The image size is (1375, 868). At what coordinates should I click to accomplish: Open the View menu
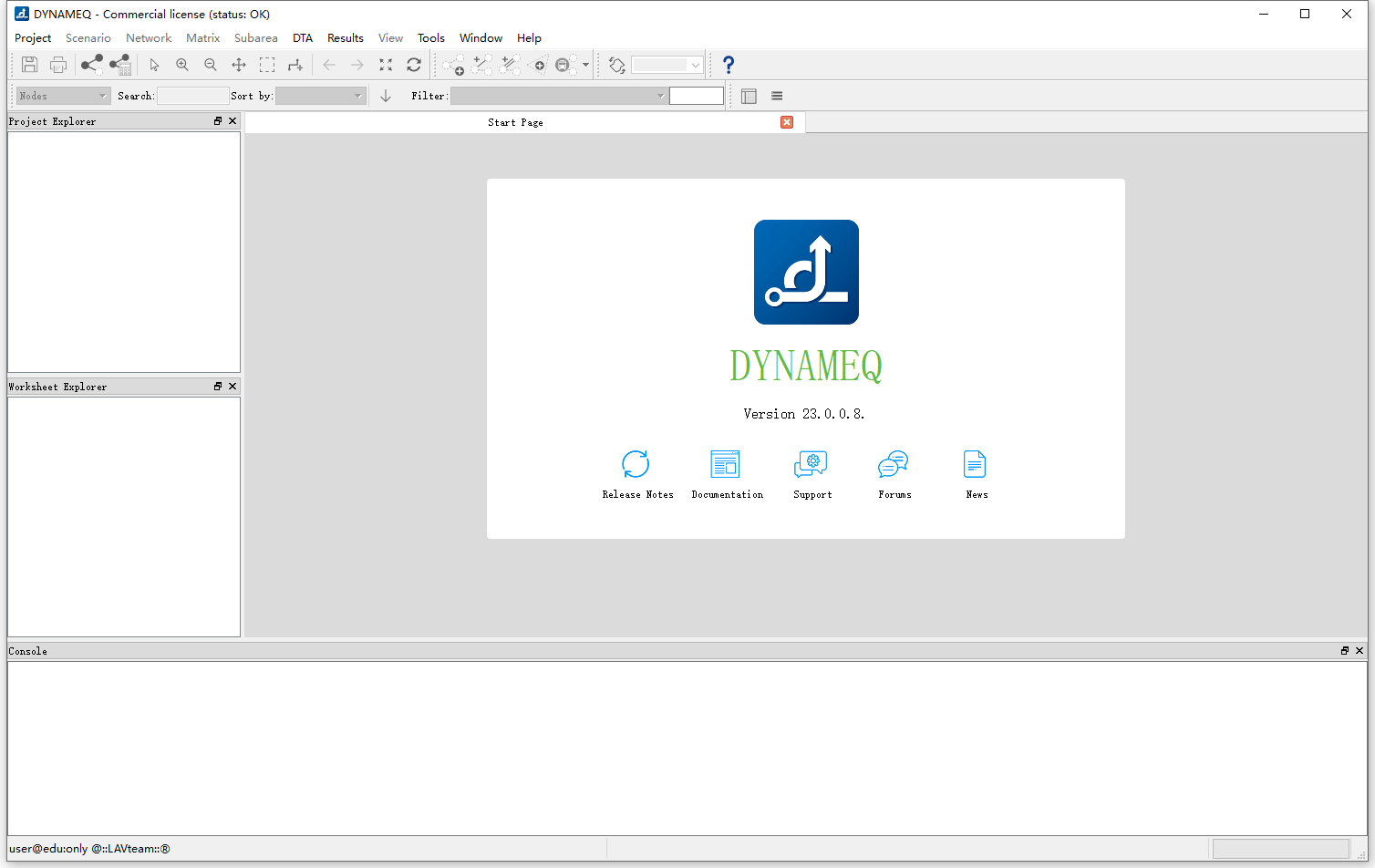(391, 37)
